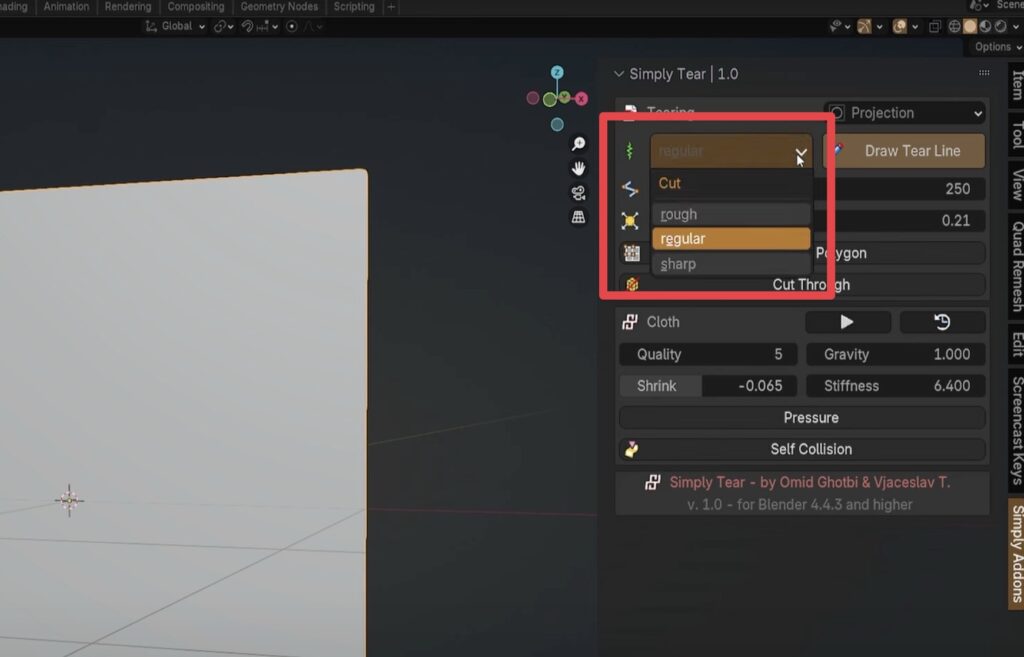1024x657 pixels.
Task: Toggle the Cut Through option
Action: pos(803,285)
